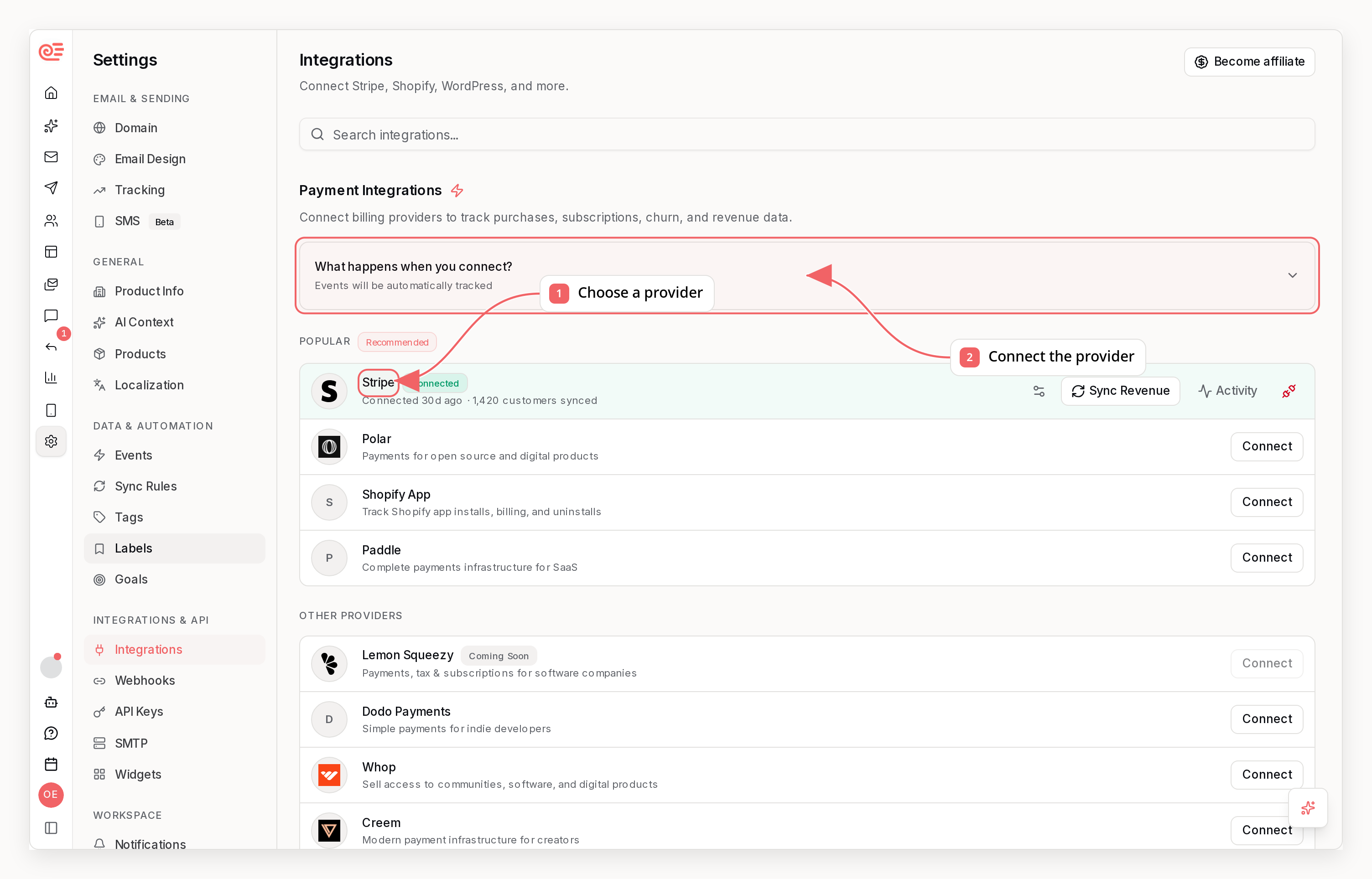Image resolution: width=1372 pixels, height=879 pixels.
Task: Open Product Info settings
Action: [x=174, y=291]
